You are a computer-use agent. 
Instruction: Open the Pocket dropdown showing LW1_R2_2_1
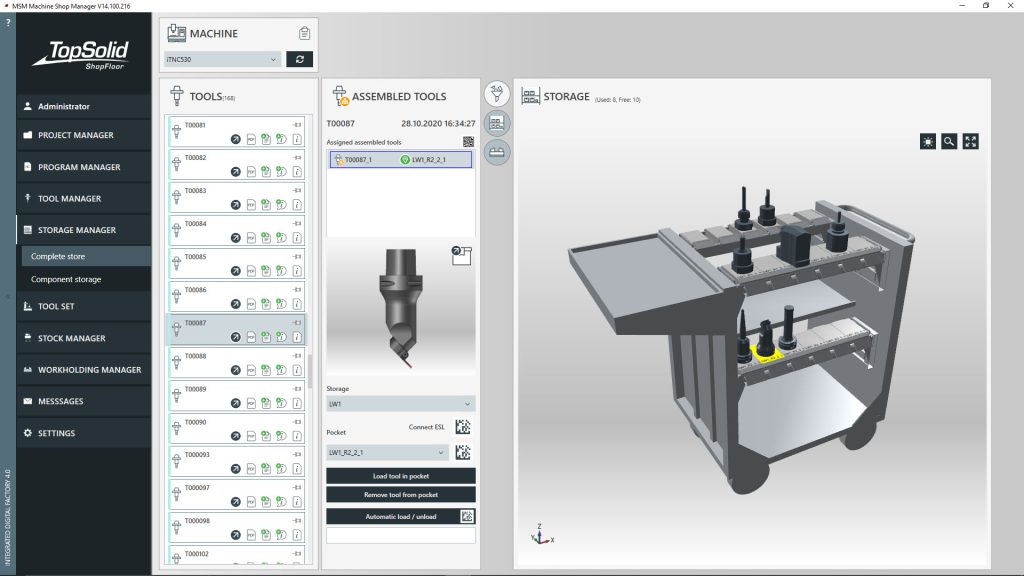click(389, 451)
